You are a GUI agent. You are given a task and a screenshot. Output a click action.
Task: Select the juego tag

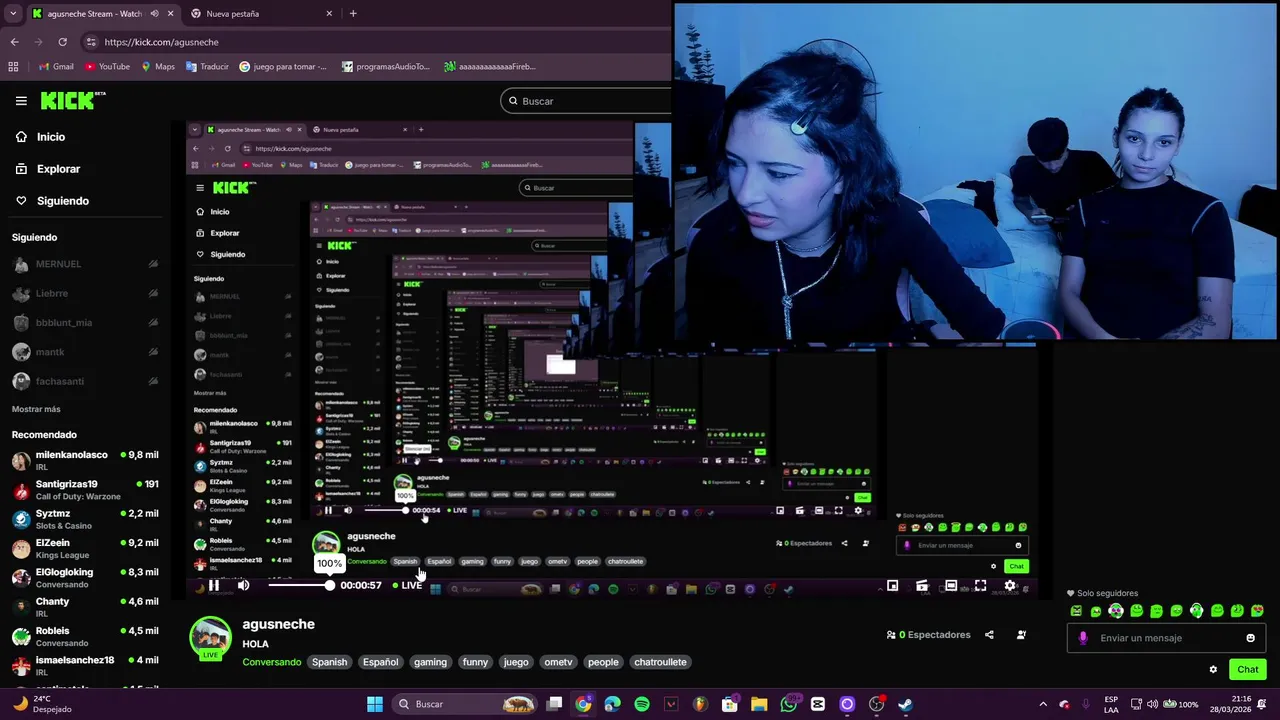(516, 662)
